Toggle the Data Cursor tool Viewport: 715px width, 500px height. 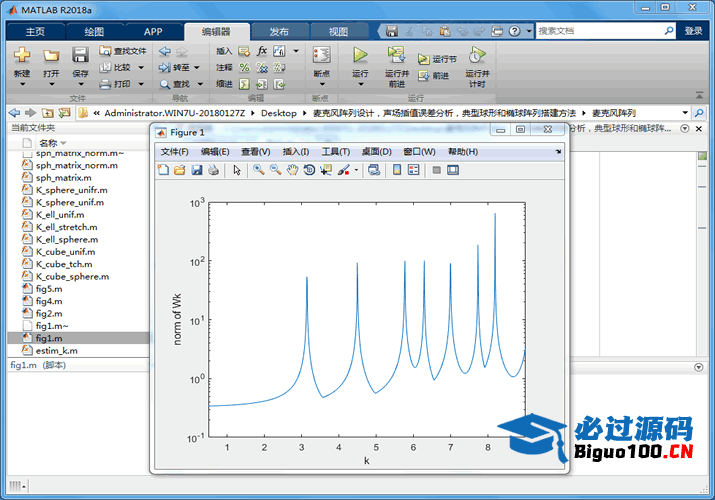[326, 170]
